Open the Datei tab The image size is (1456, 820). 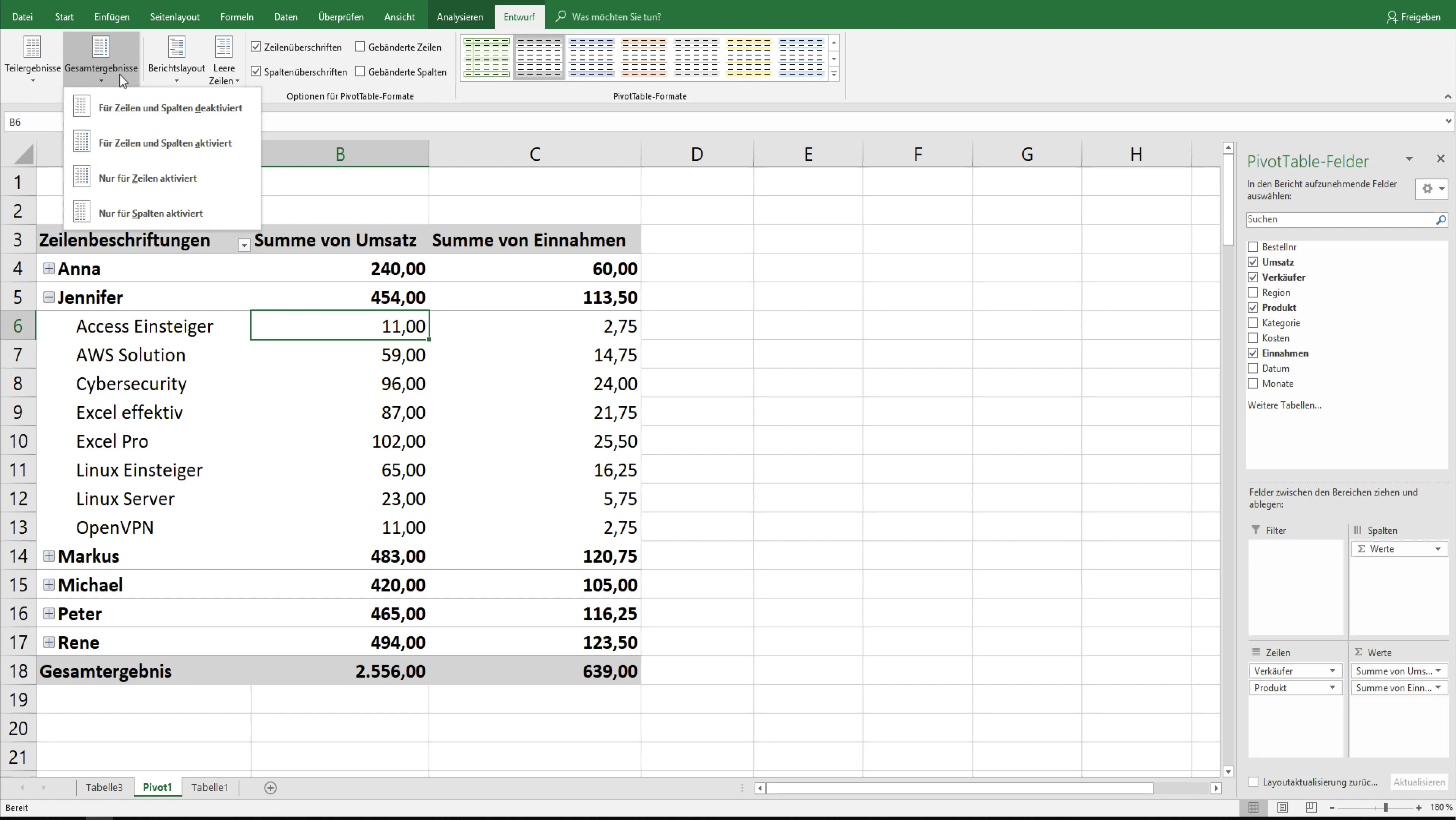[22, 17]
